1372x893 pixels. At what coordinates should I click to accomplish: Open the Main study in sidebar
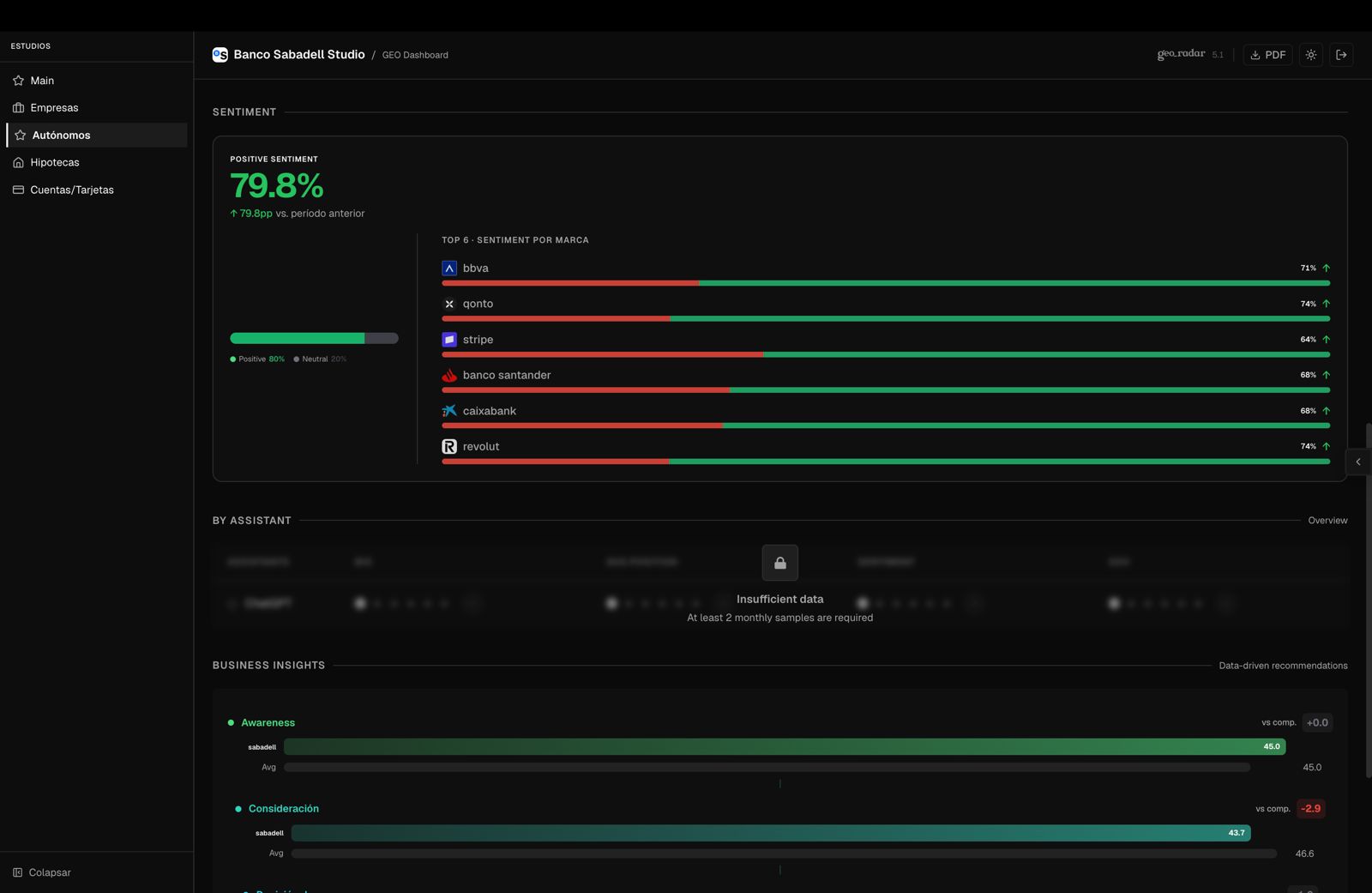[42, 81]
